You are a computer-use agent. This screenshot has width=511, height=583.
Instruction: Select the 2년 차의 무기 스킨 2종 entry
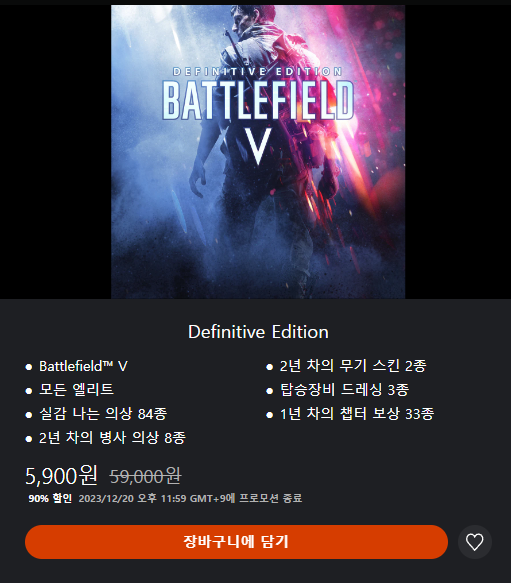[353, 366]
